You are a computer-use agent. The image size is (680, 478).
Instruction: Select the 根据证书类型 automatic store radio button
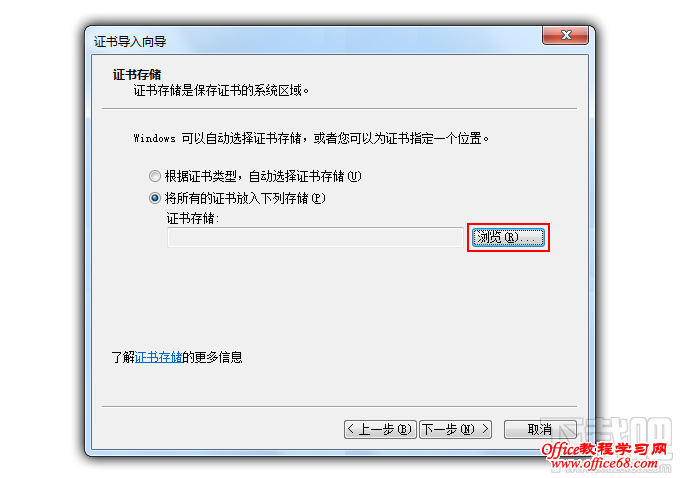(x=155, y=176)
